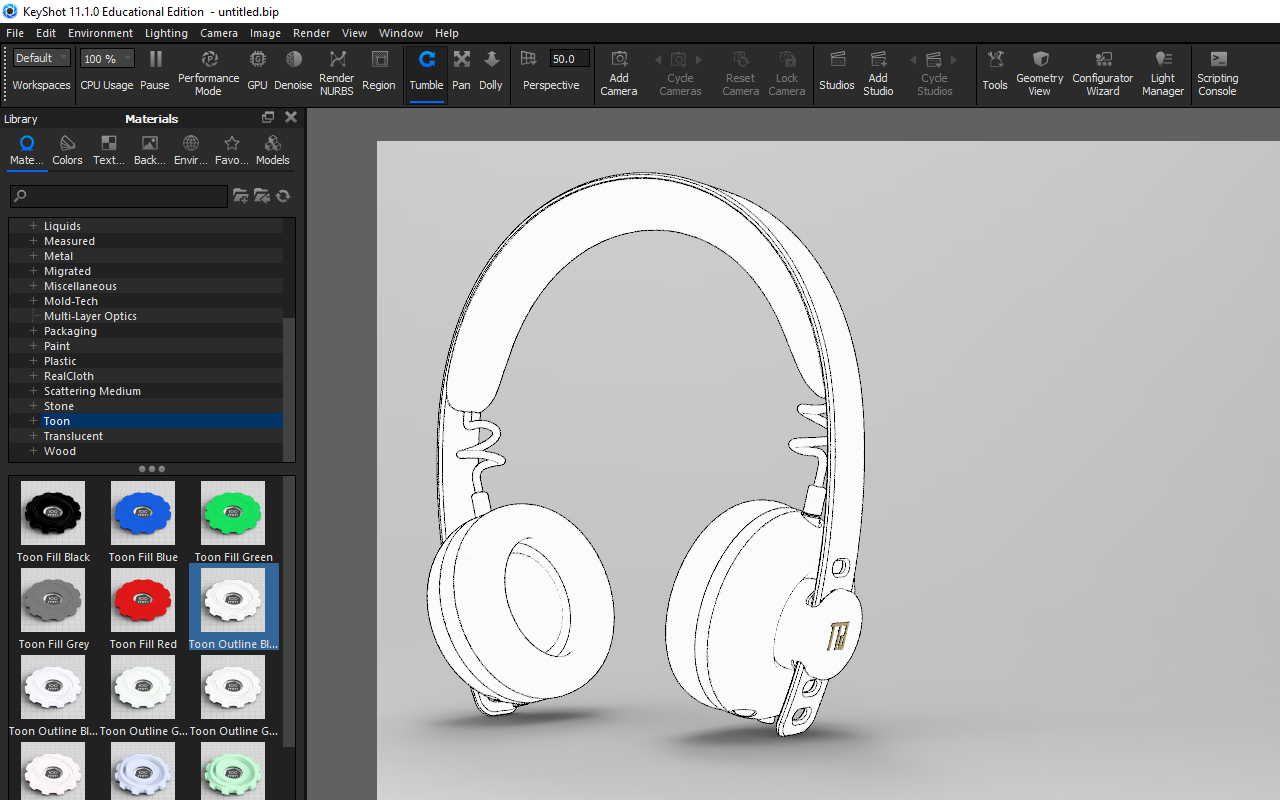Image resolution: width=1280 pixels, height=800 pixels.
Task: Select the Toon Fill Red material
Action: 143,609
